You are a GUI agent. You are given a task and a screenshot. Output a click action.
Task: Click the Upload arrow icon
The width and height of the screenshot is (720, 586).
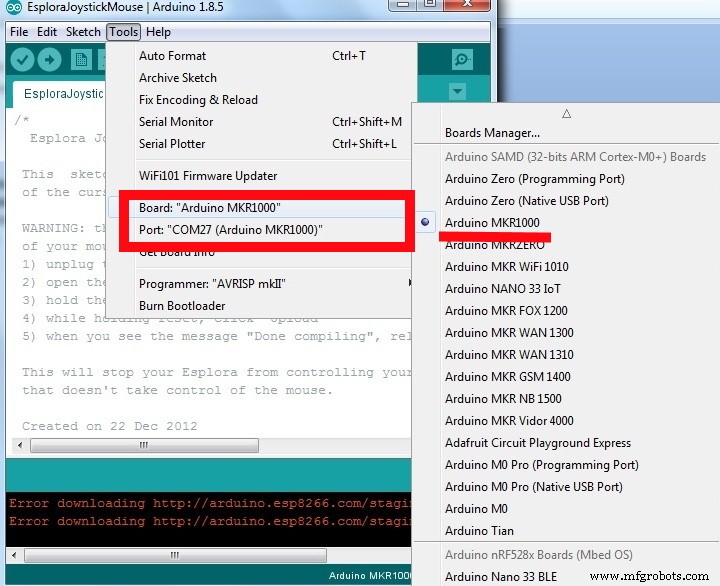coord(50,60)
